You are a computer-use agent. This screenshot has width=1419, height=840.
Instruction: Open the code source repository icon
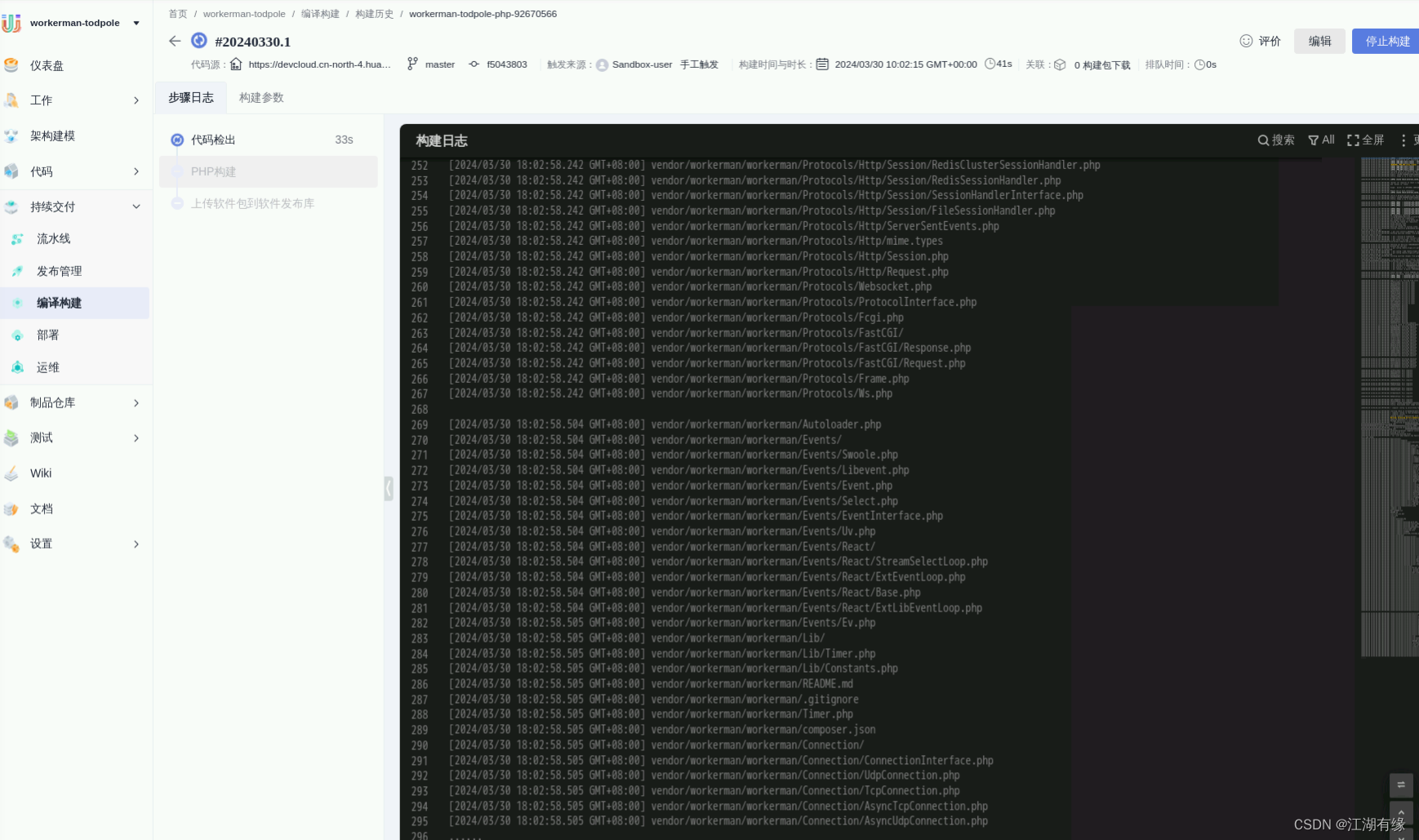pos(236,64)
